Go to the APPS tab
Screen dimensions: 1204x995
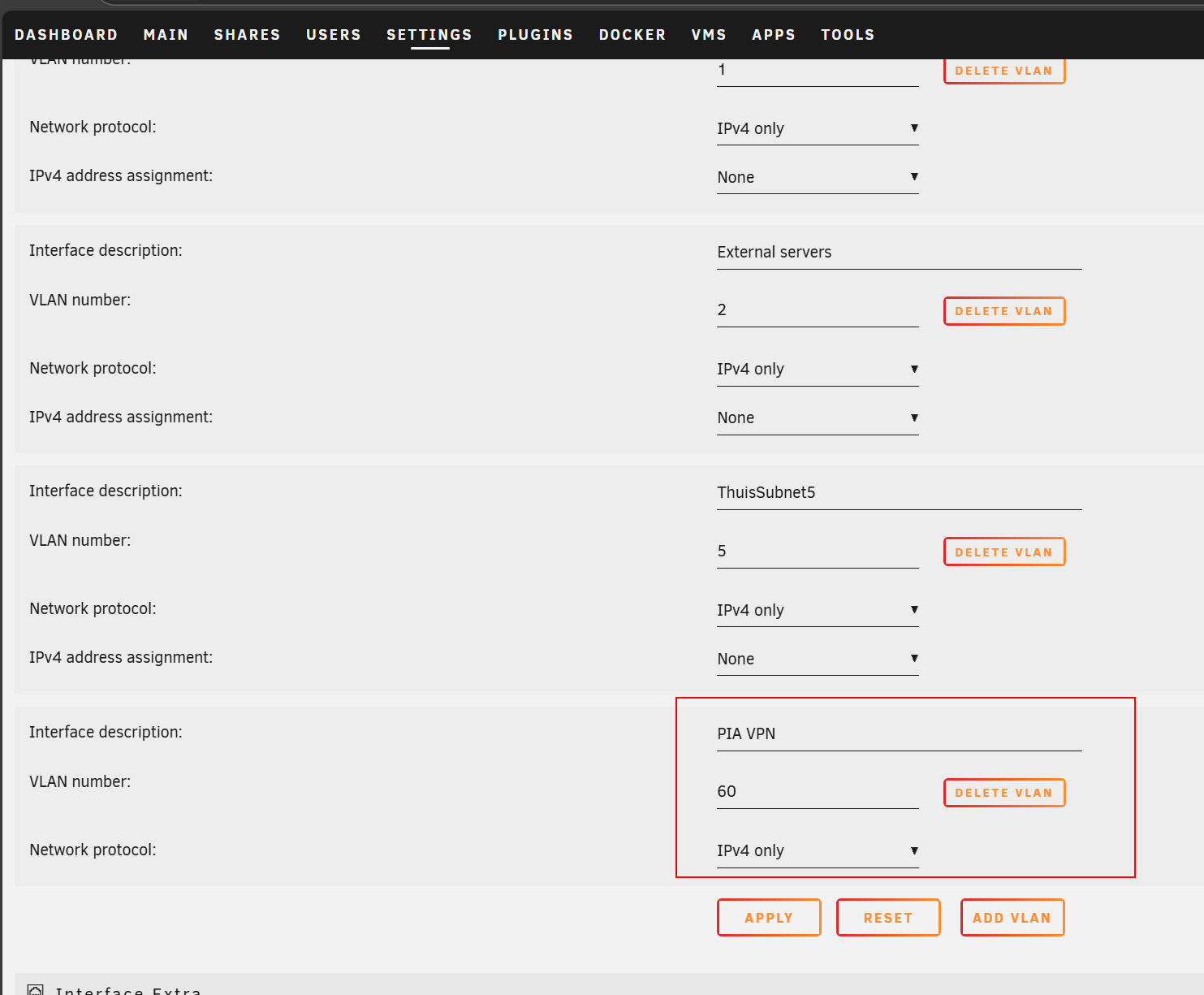point(774,35)
